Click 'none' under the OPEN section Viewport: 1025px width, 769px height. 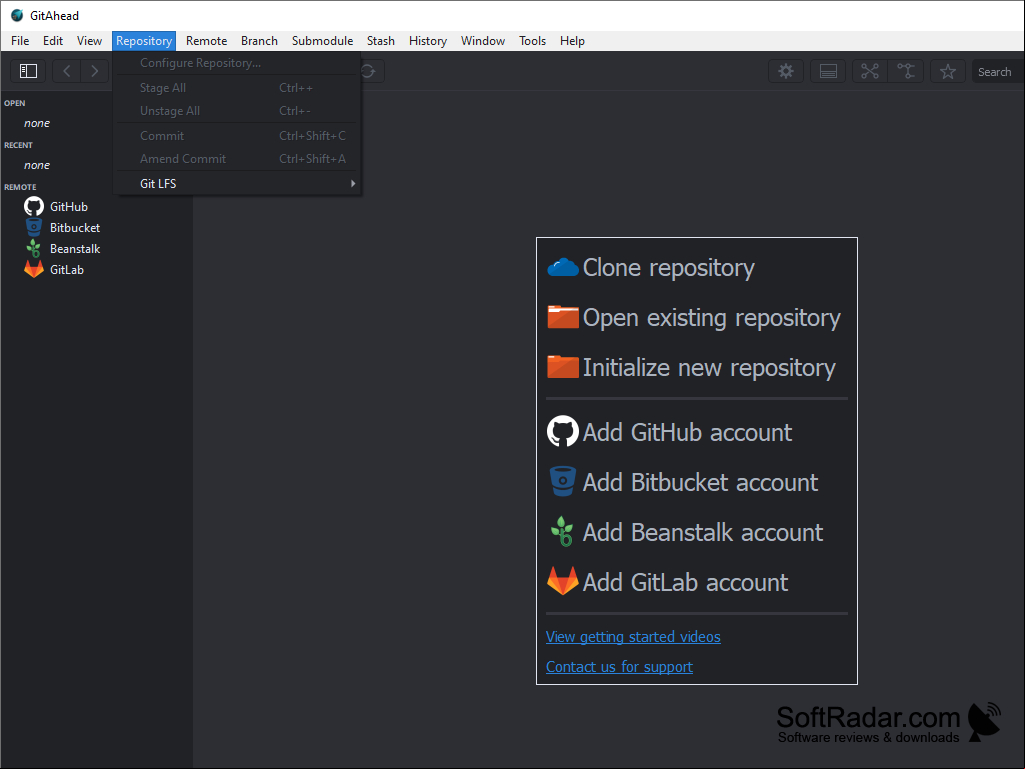37,123
